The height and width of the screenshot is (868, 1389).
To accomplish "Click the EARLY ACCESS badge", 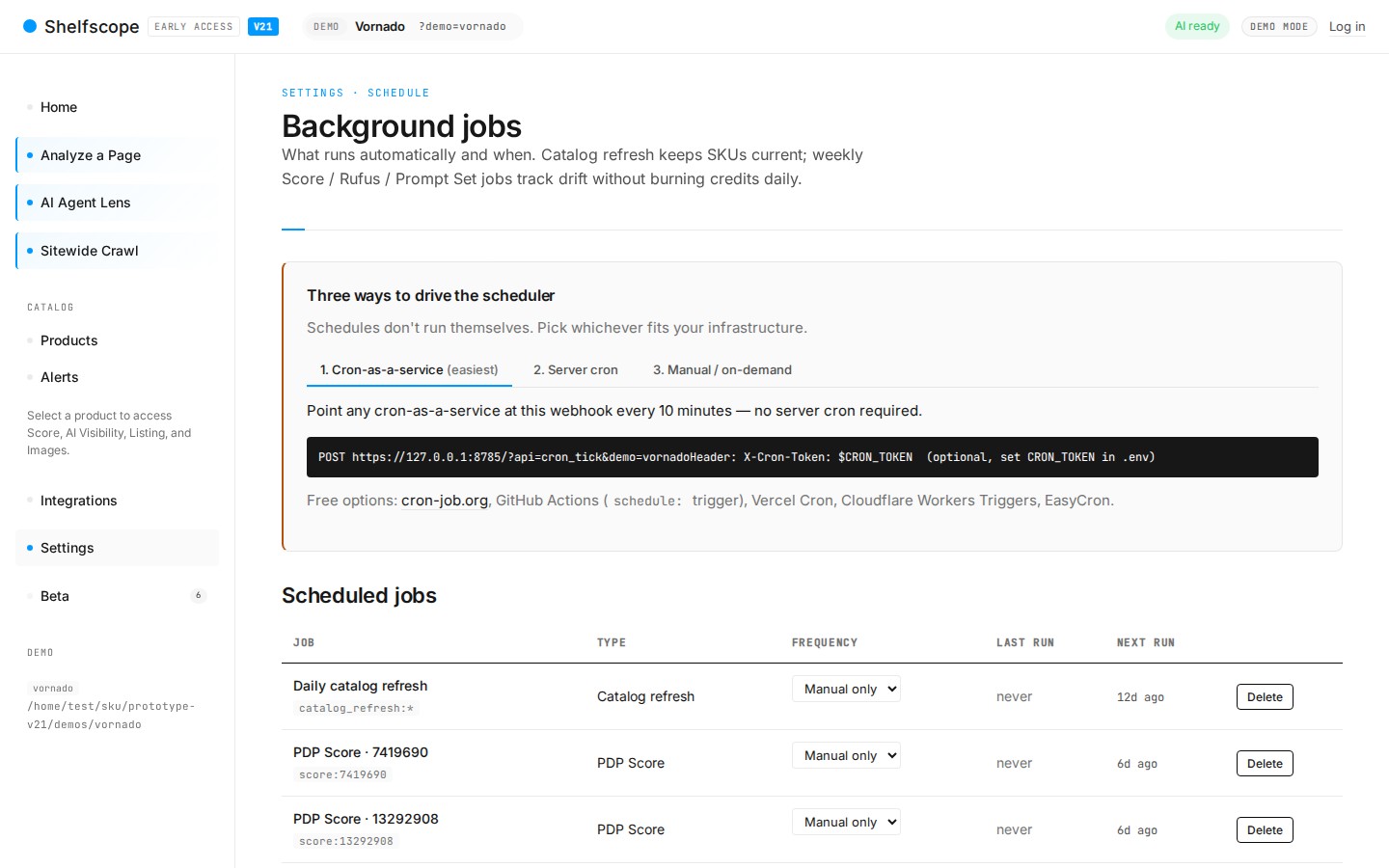I will 194,27.
